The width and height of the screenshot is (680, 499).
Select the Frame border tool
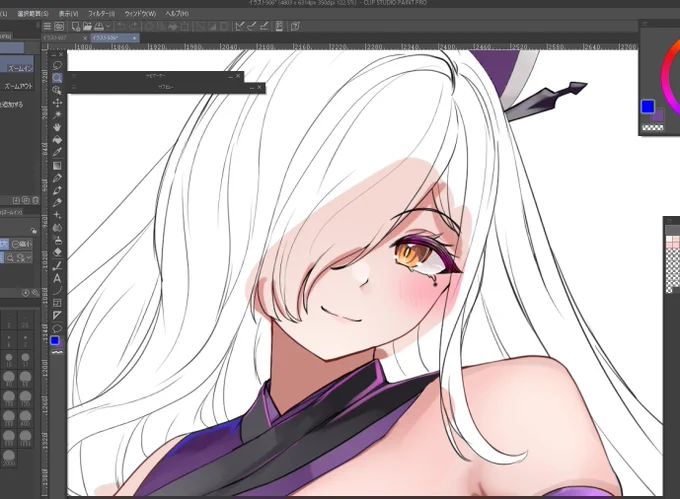57,303
